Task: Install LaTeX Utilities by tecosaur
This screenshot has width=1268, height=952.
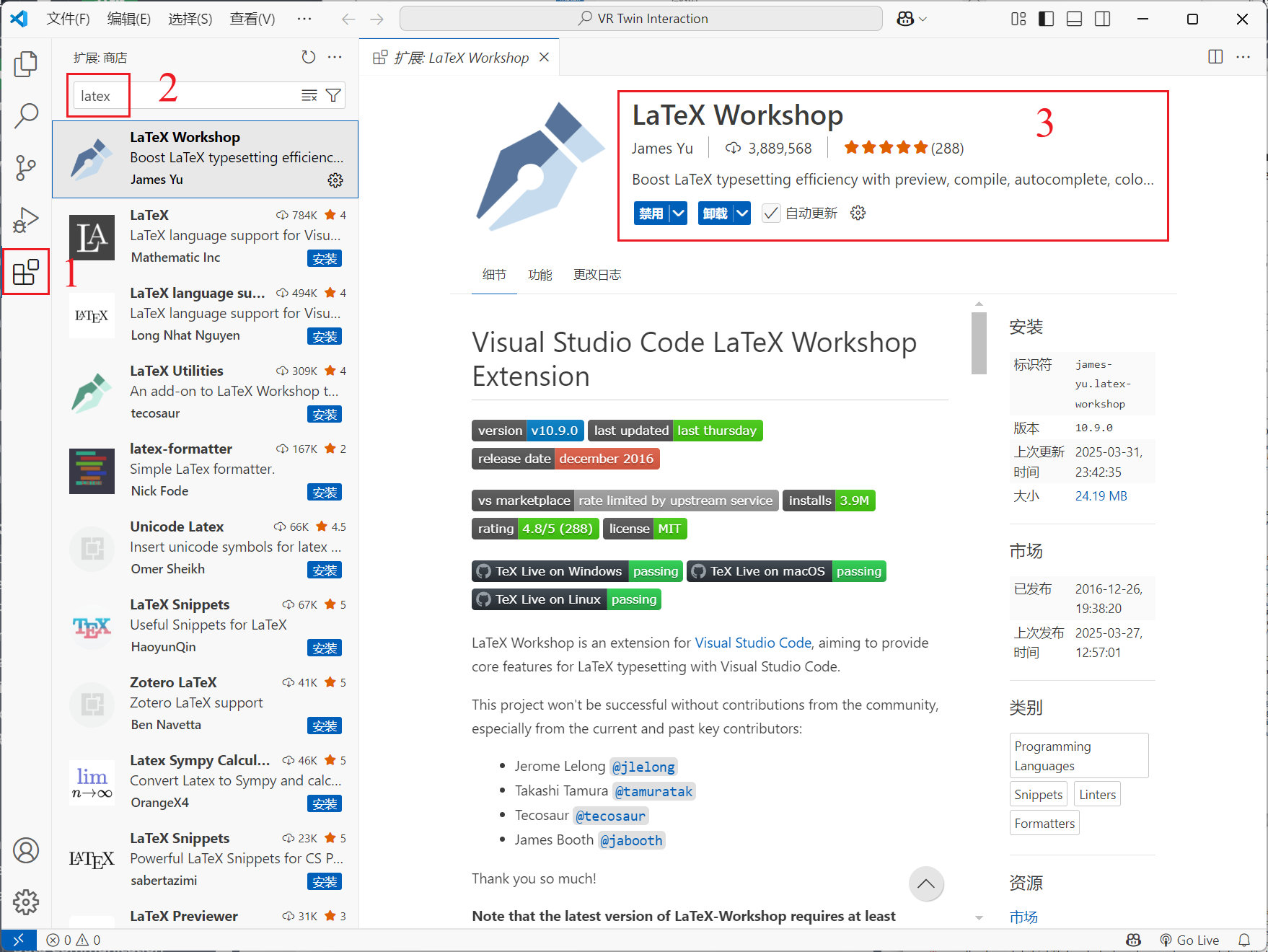Action: click(x=325, y=415)
